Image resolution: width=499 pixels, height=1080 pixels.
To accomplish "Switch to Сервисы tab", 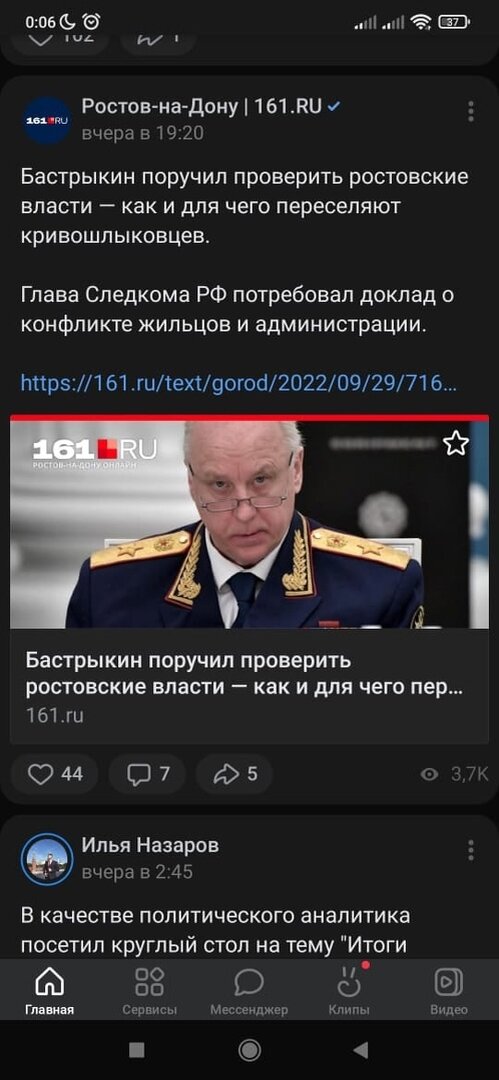I will 150,991.
